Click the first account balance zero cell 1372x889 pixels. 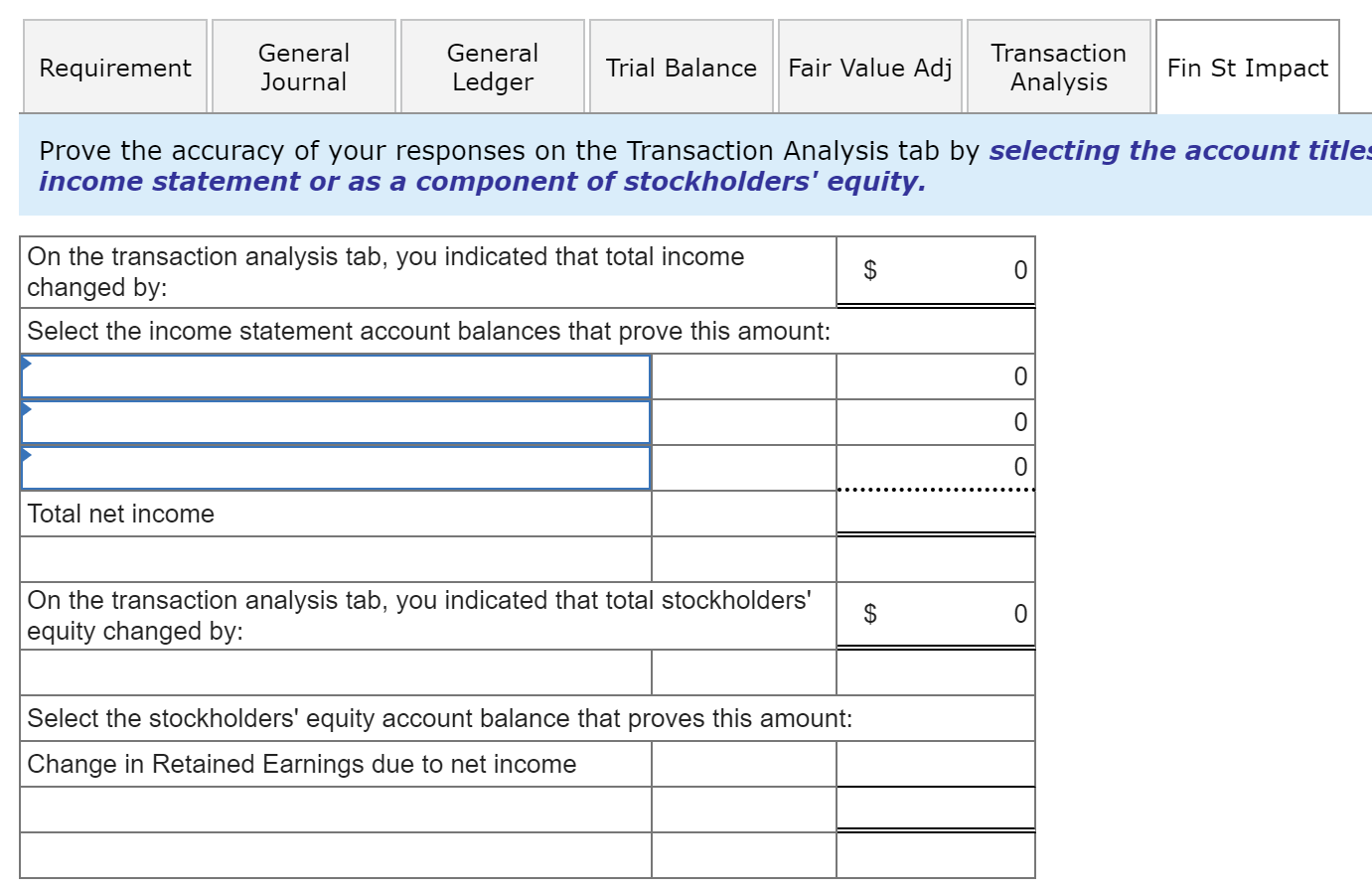point(935,377)
